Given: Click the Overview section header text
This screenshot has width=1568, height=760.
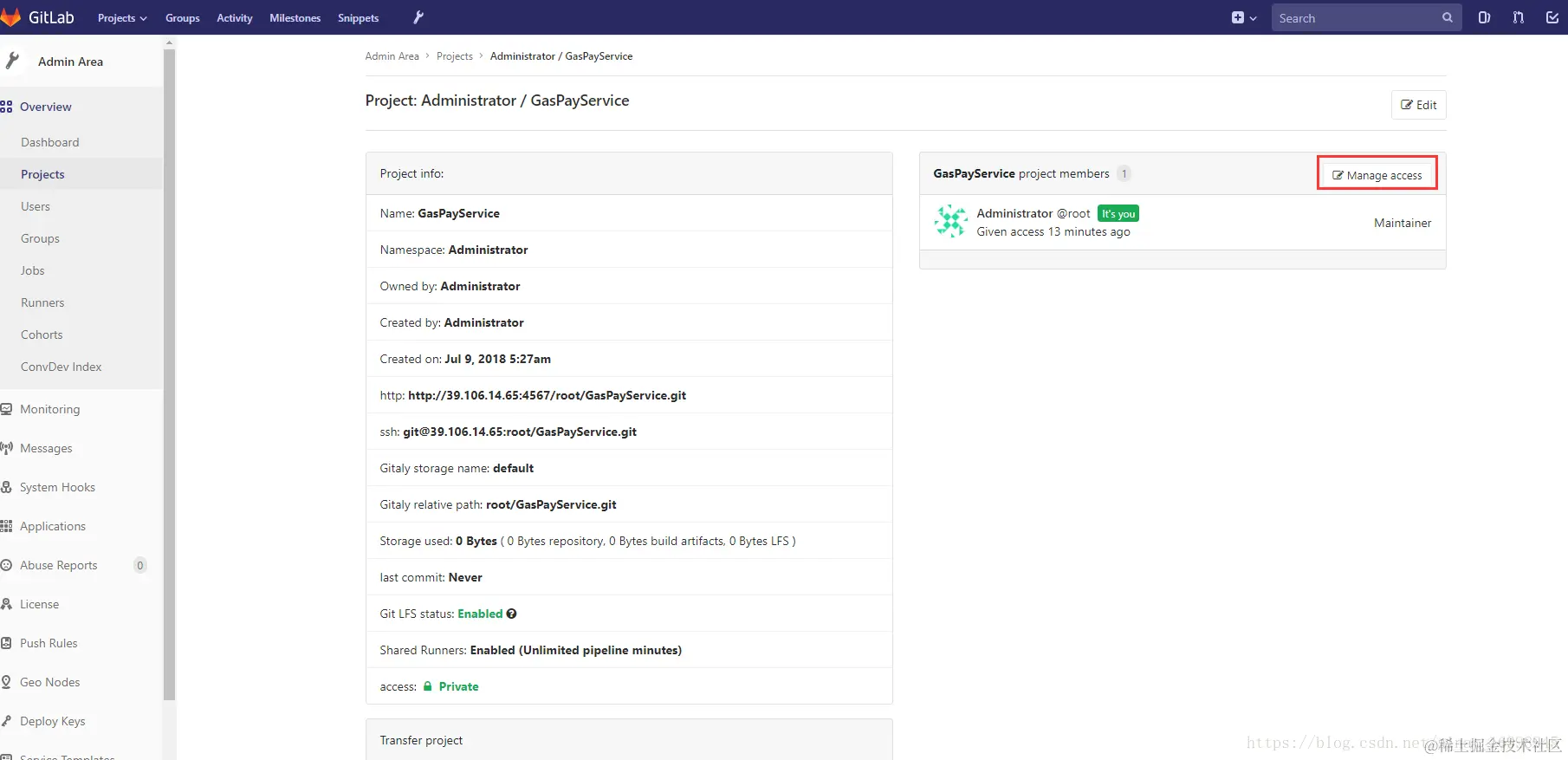Looking at the screenshot, I should (x=46, y=107).
